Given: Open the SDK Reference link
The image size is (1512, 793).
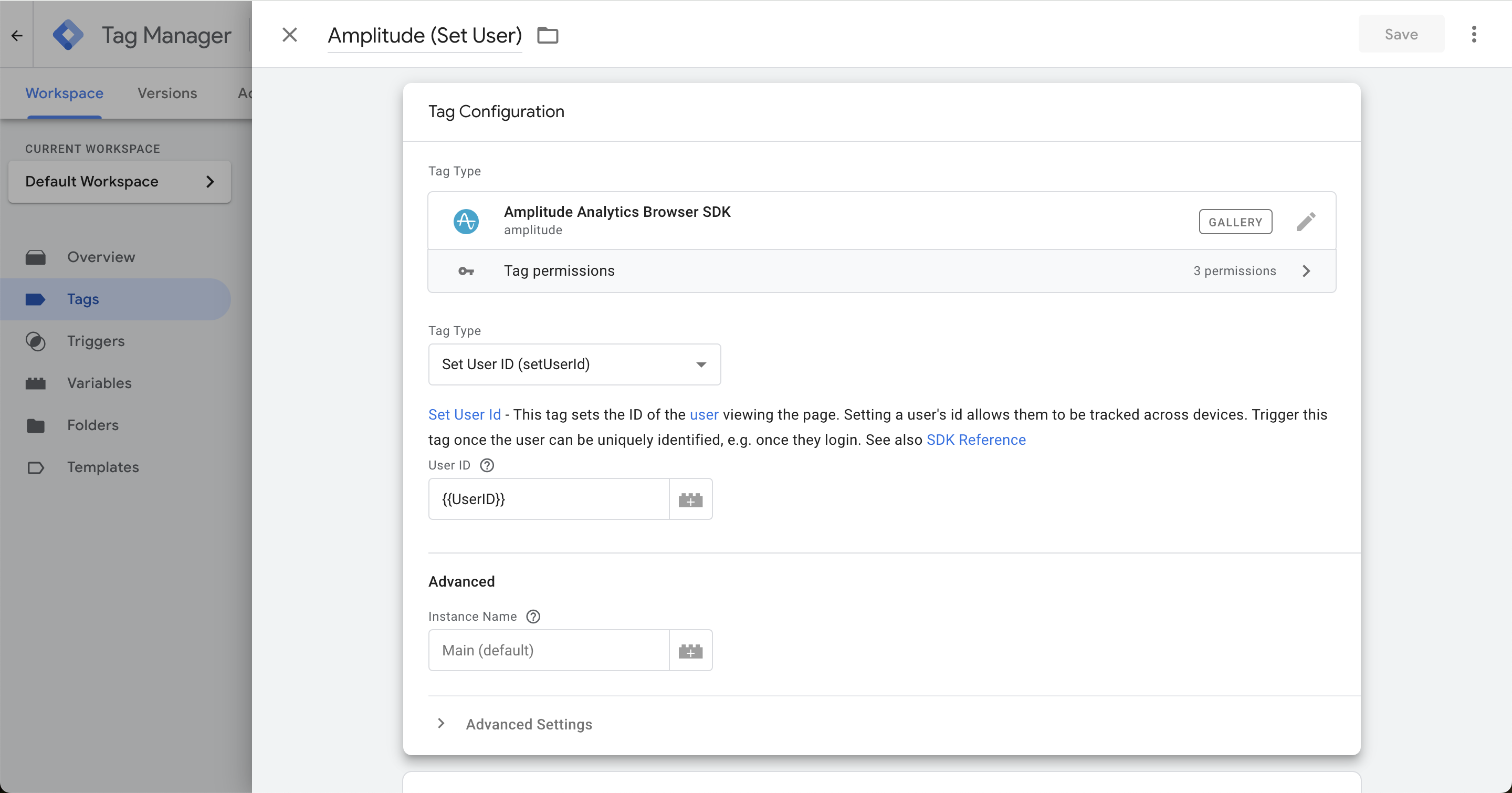Looking at the screenshot, I should pos(975,440).
